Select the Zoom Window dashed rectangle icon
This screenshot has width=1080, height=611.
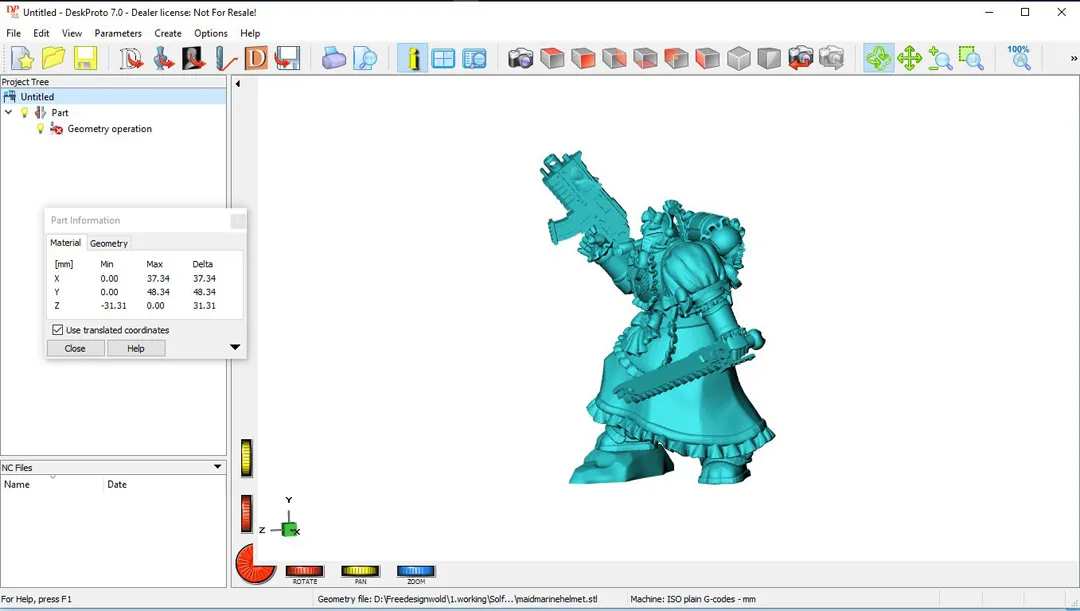[971, 58]
